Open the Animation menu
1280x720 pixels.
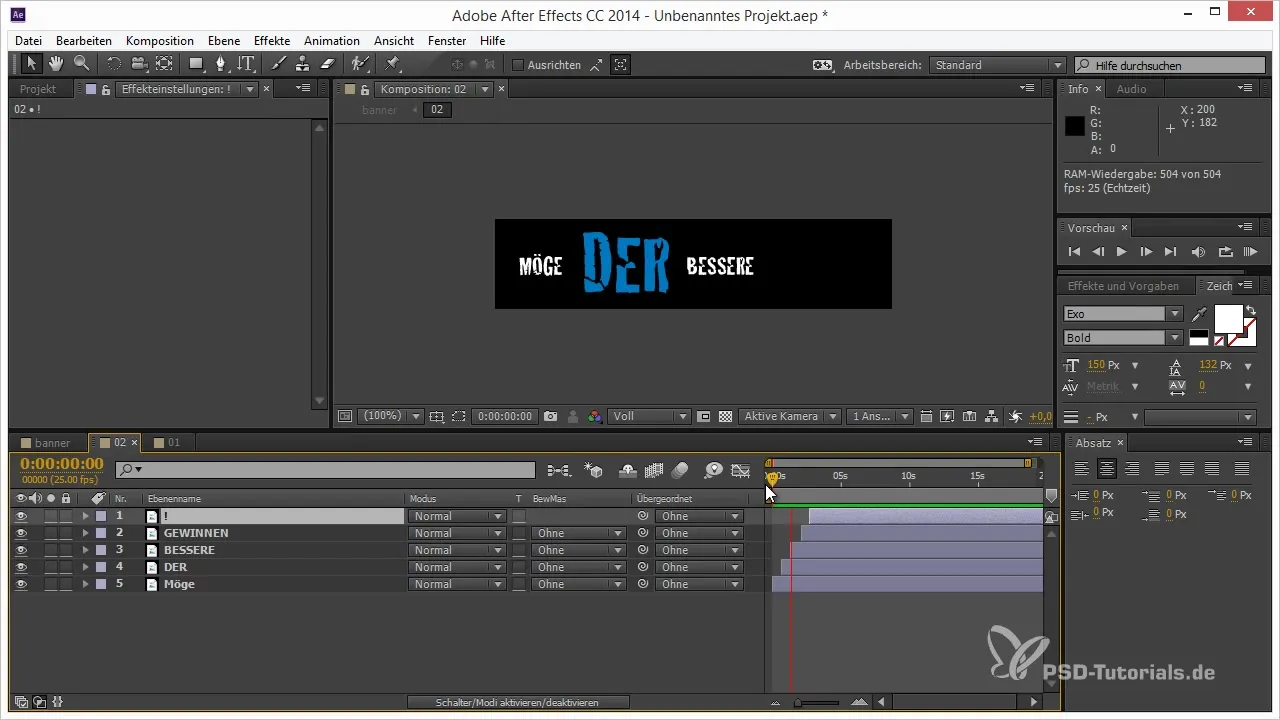tap(332, 41)
